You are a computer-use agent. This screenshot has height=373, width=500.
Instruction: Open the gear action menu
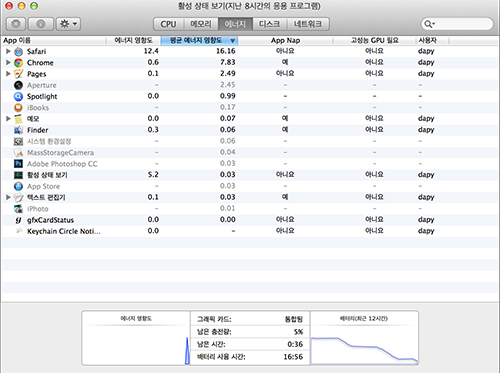tap(68, 24)
